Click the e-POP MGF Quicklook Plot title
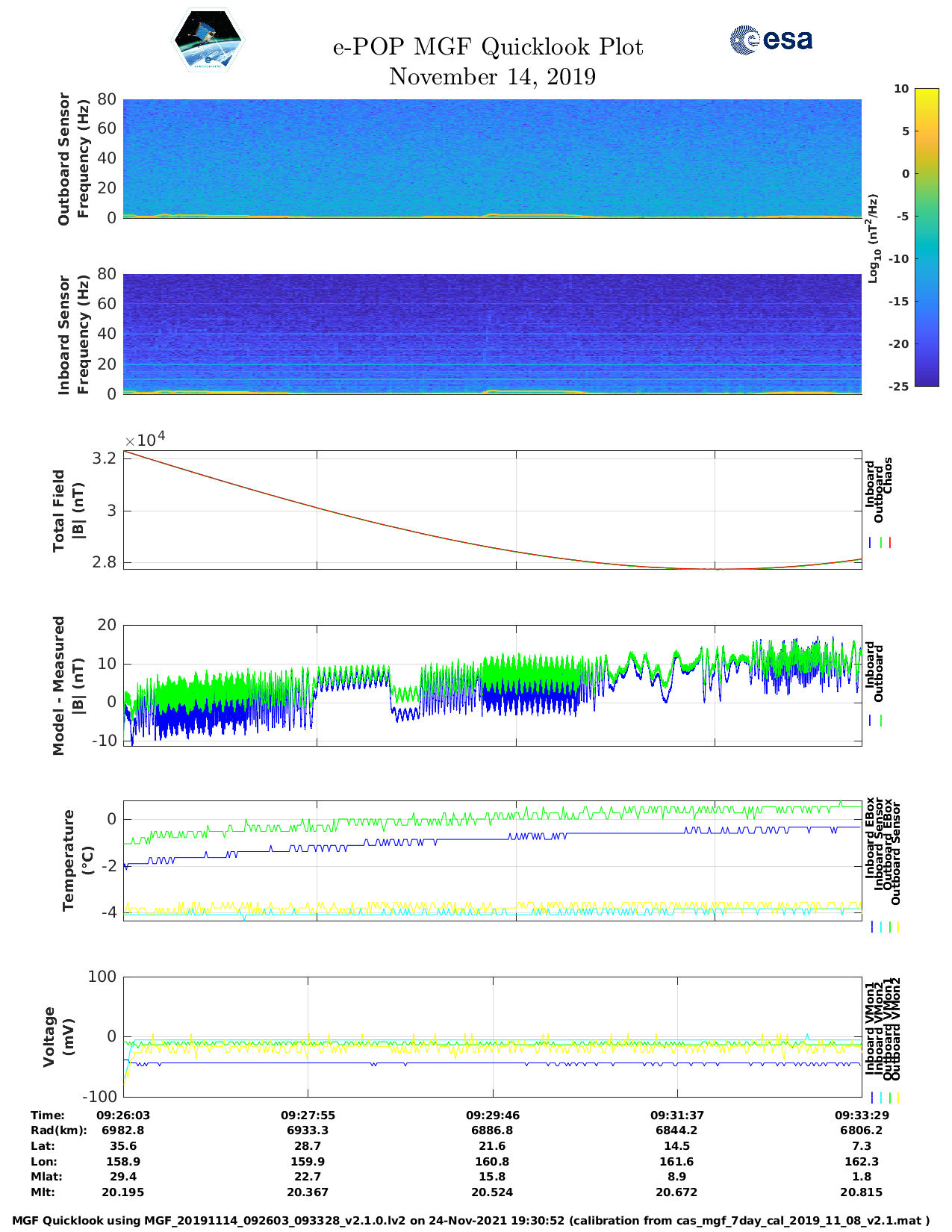Image resolution: width=952 pixels, height=1232 pixels. [x=488, y=47]
